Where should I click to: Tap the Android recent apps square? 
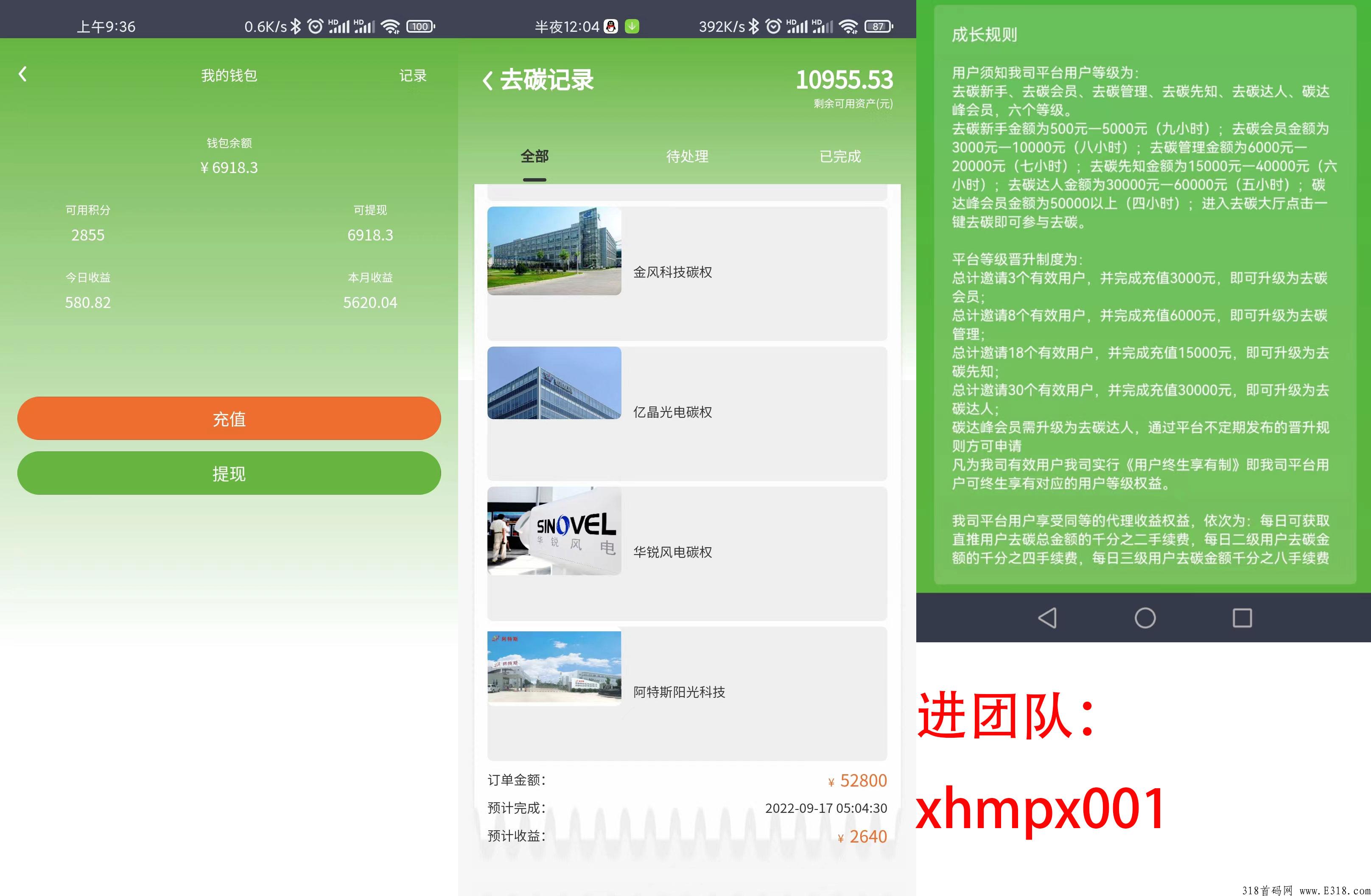point(1242,618)
